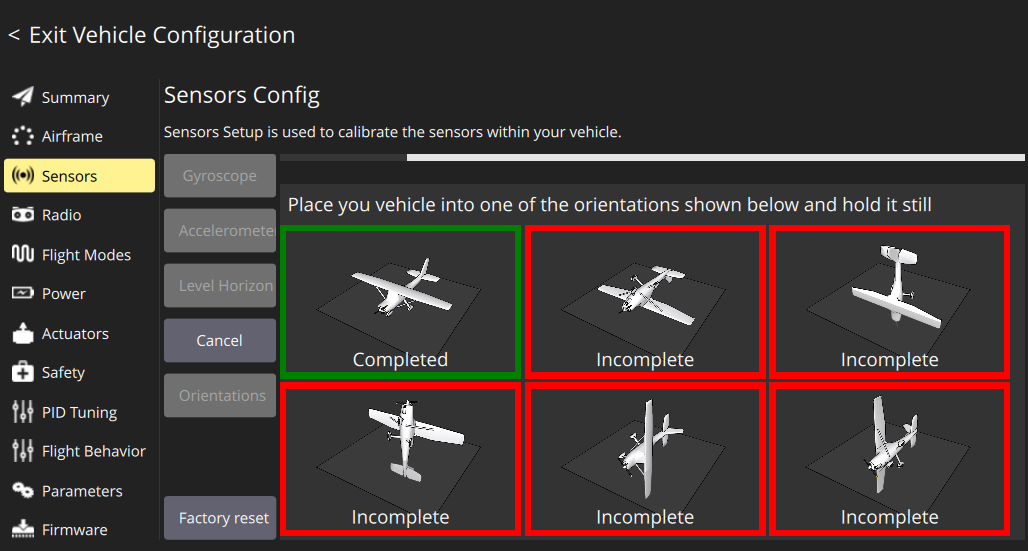Click the Radio controller icon
This screenshot has width=1028, height=551.
[x=22, y=215]
